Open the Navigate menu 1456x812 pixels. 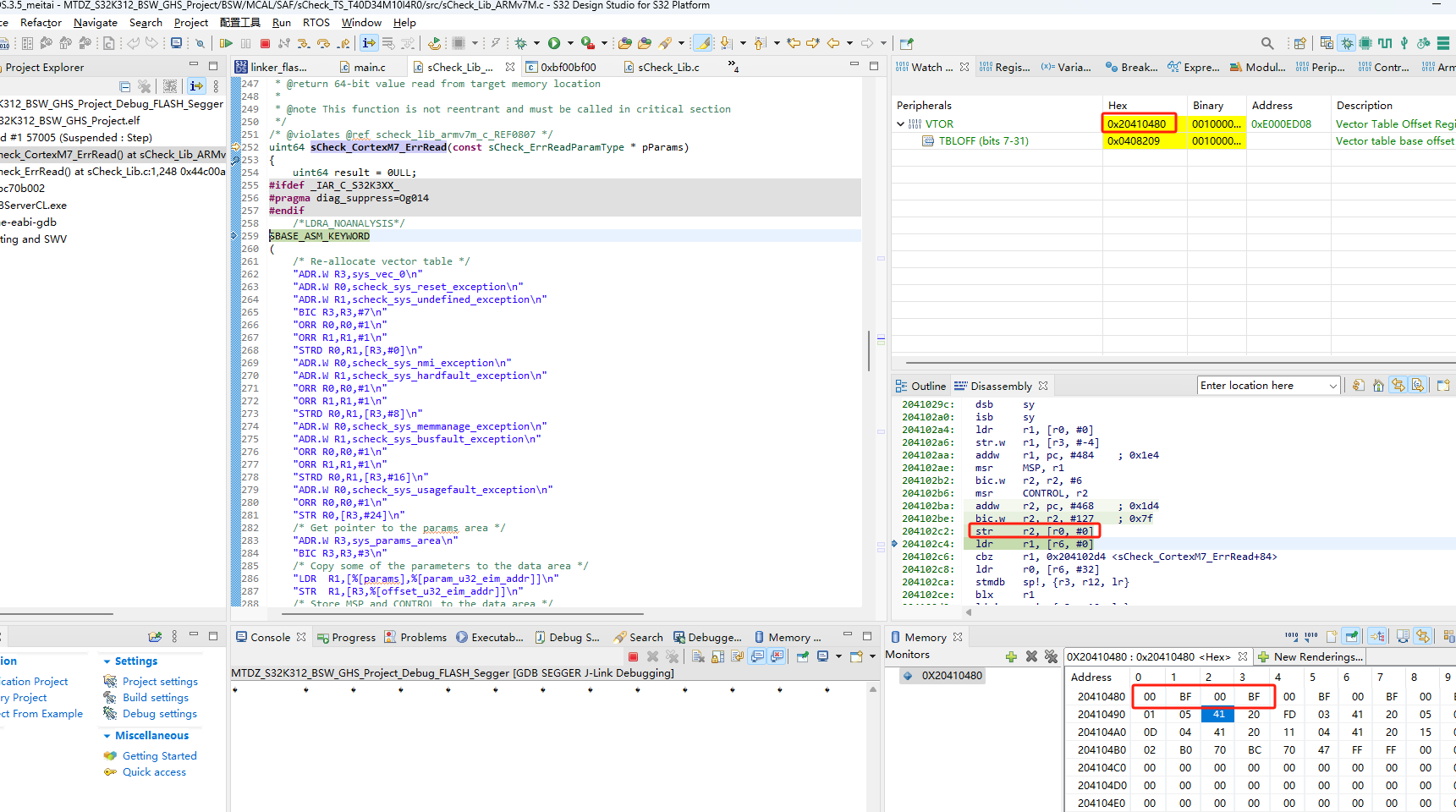click(95, 23)
